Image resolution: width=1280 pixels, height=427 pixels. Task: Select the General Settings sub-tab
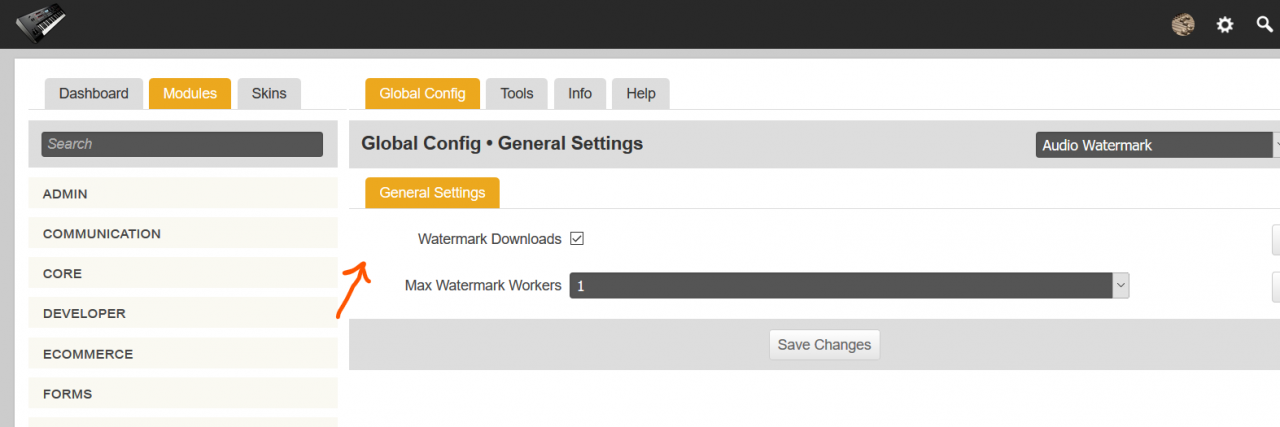point(432,193)
